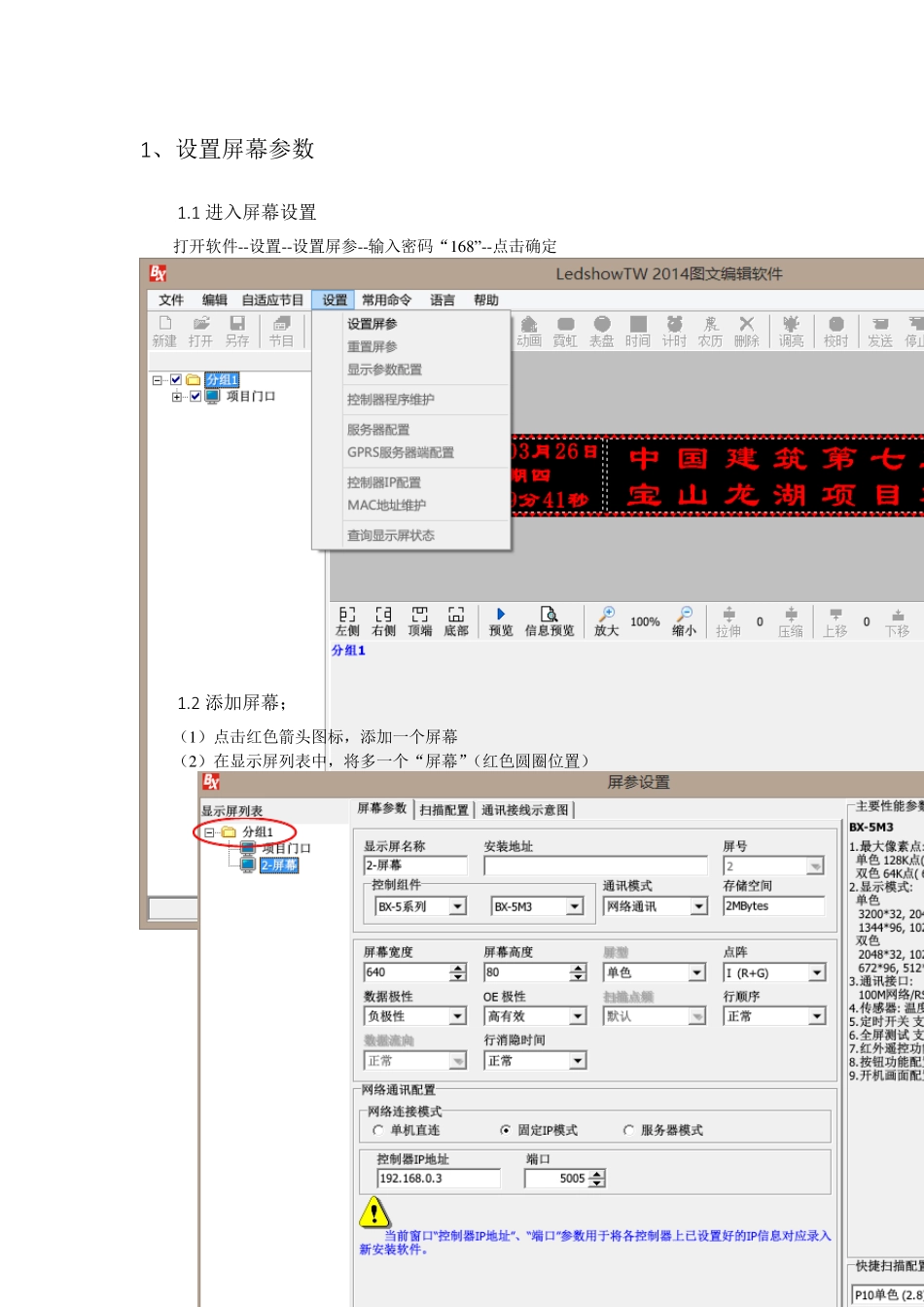Switch to the 扫描配置 tab
This screenshot has width=924, height=1307.
point(444,810)
